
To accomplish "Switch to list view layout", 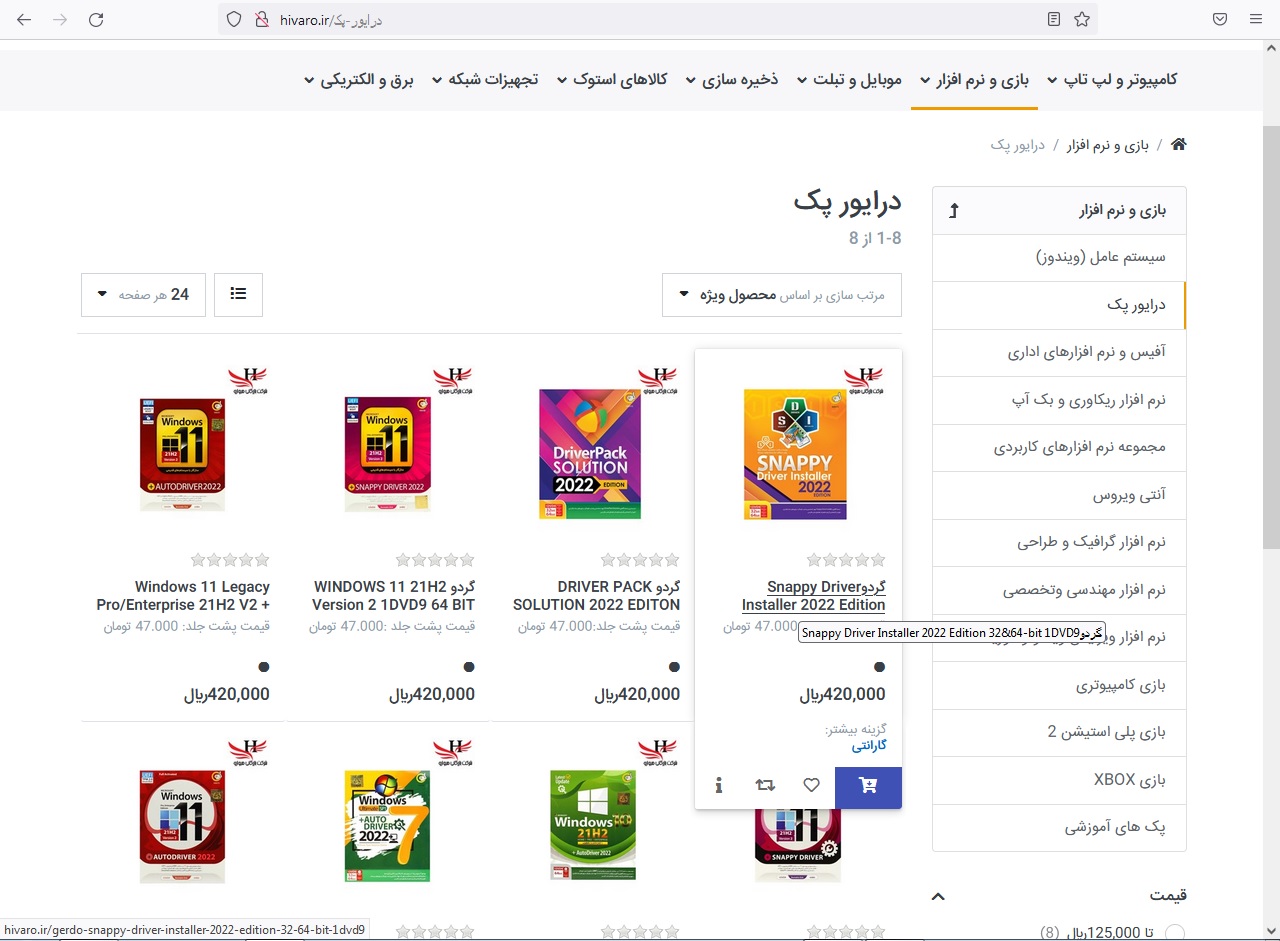I will click(238, 294).
